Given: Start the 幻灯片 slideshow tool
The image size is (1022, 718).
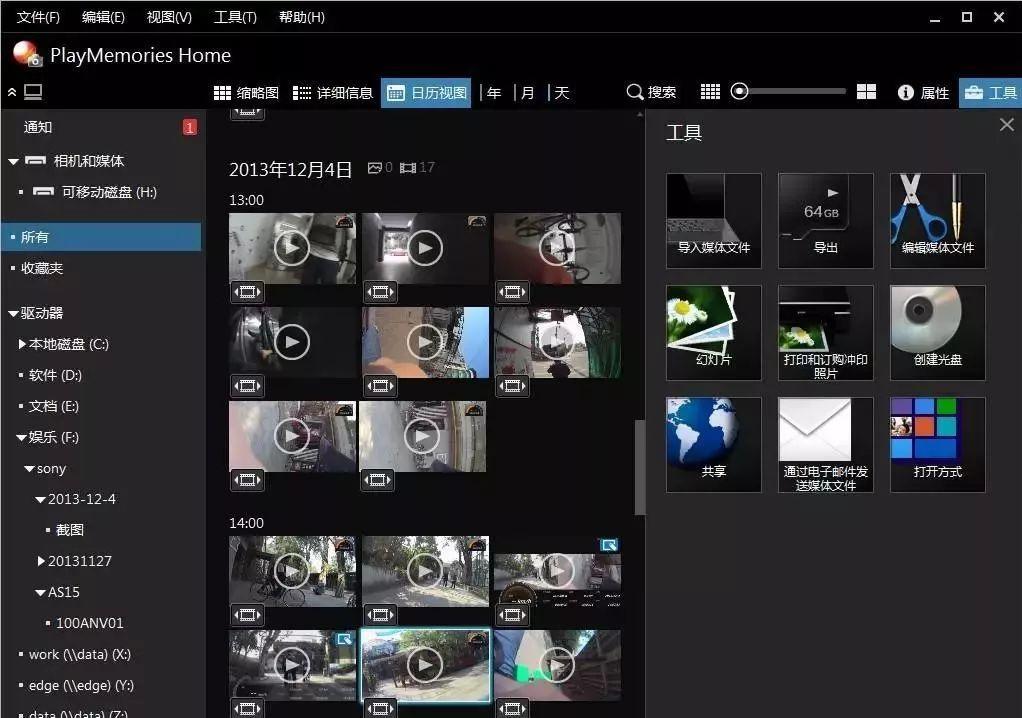Looking at the screenshot, I should (x=714, y=333).
